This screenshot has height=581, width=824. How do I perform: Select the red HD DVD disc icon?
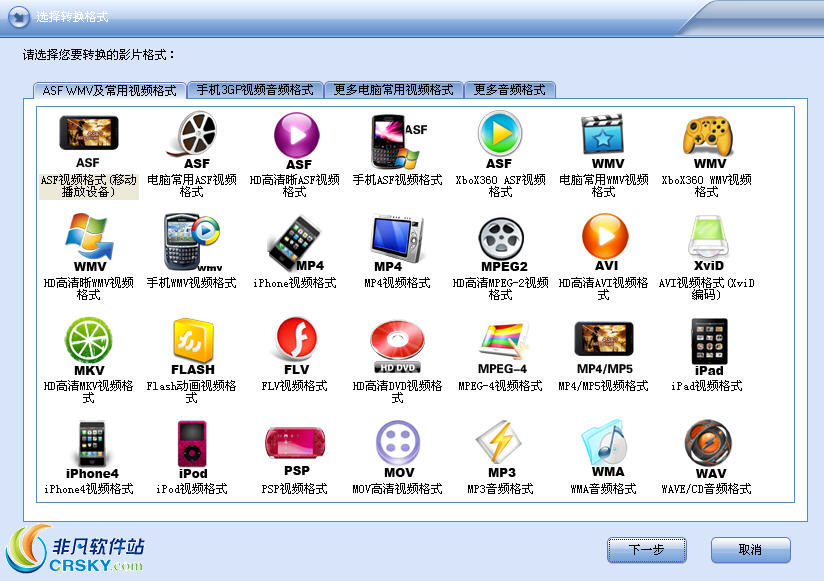[x=397, y=346]
